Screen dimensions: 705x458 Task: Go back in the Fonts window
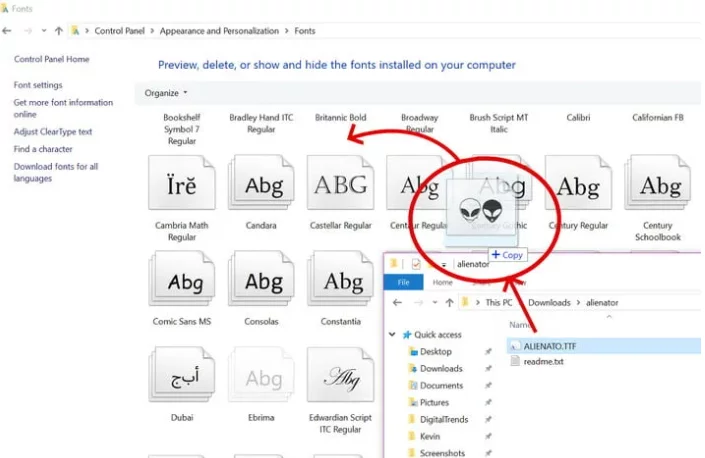click(x=8, y=31)
